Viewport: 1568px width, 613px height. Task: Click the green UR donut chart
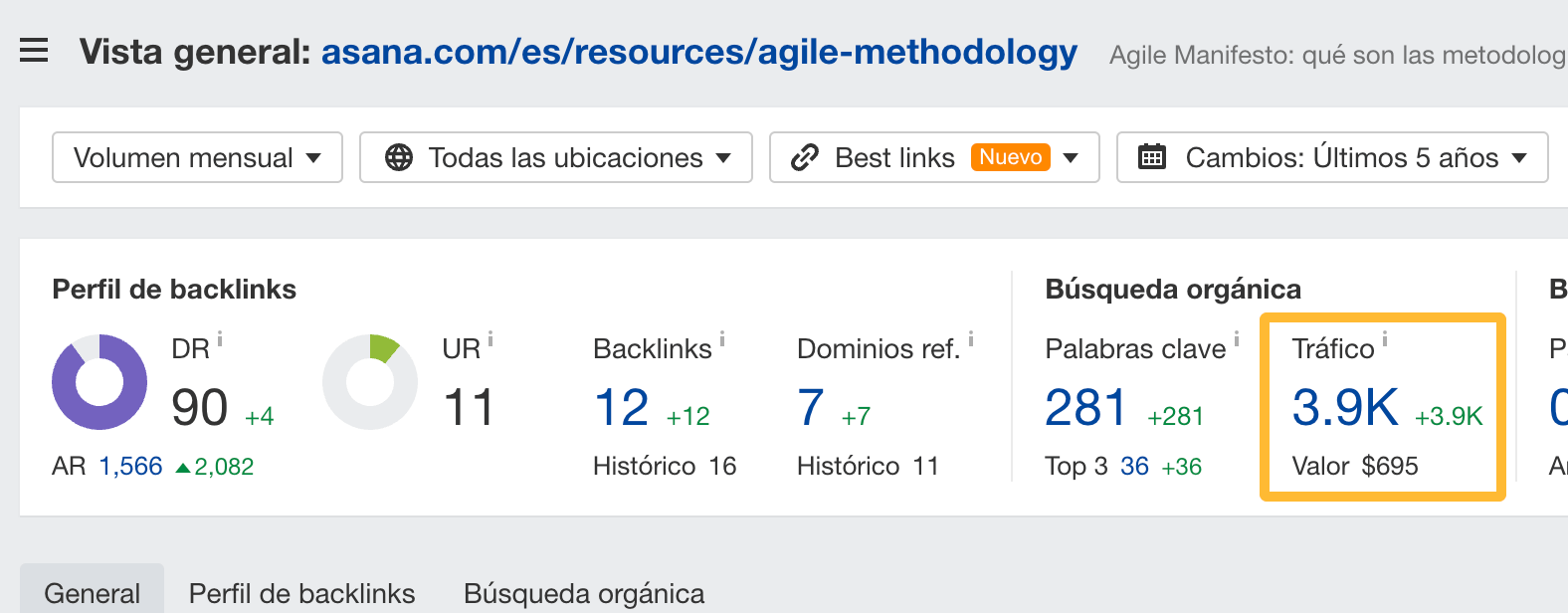coord(370,382)
